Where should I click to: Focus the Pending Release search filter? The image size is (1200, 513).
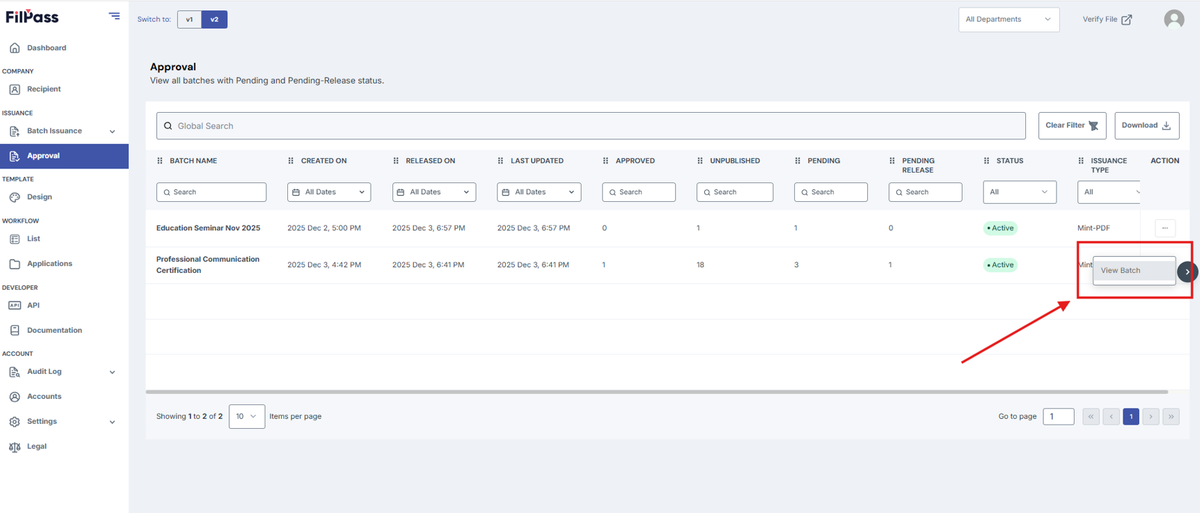click(x=925, y=192)
